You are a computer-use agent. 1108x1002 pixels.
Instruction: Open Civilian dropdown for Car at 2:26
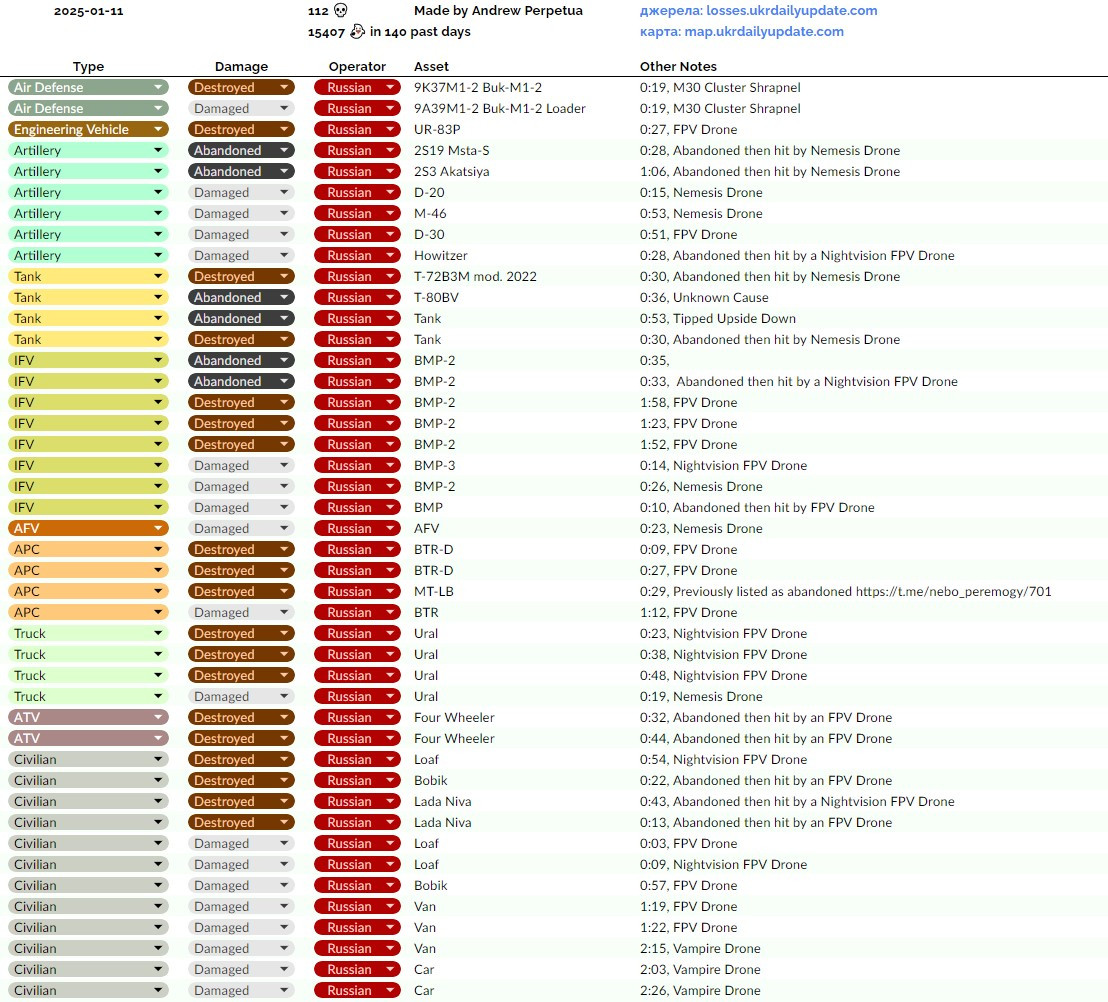[x=88, y=991]
